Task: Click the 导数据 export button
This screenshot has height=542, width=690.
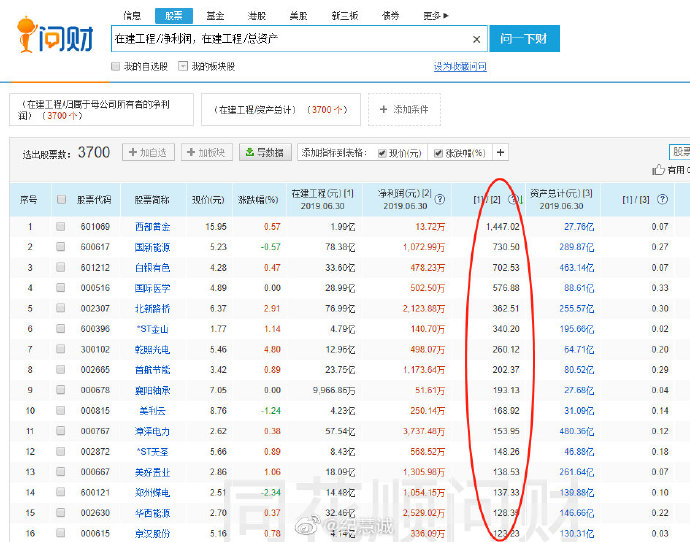Action: click(x=265, y=152)
